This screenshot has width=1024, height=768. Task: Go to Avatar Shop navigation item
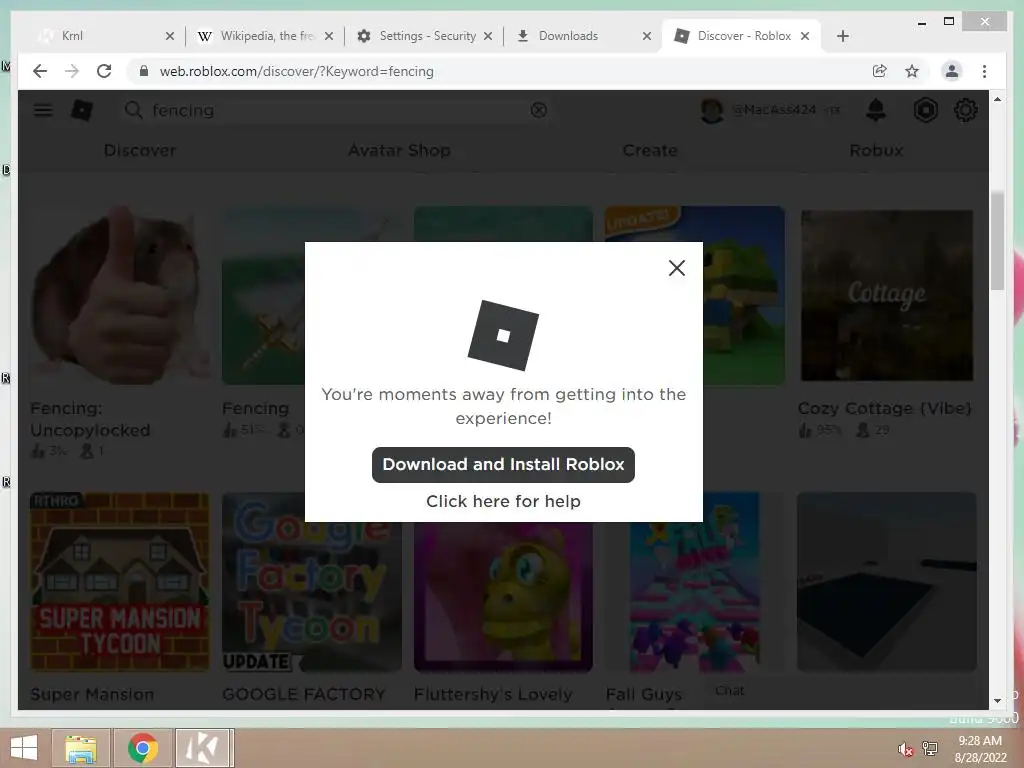click(x=399, y=150)
